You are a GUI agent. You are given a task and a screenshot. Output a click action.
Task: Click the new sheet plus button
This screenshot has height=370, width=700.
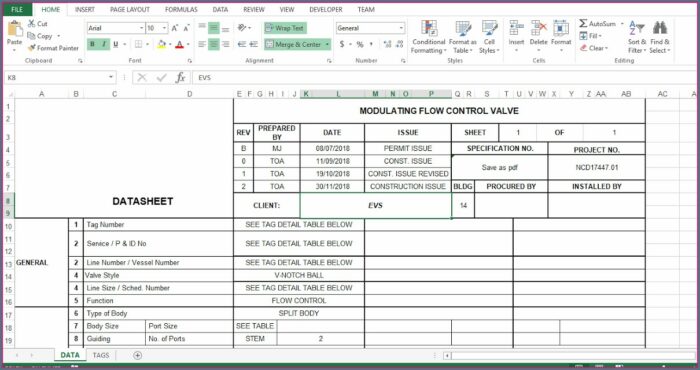click(138, 355)
